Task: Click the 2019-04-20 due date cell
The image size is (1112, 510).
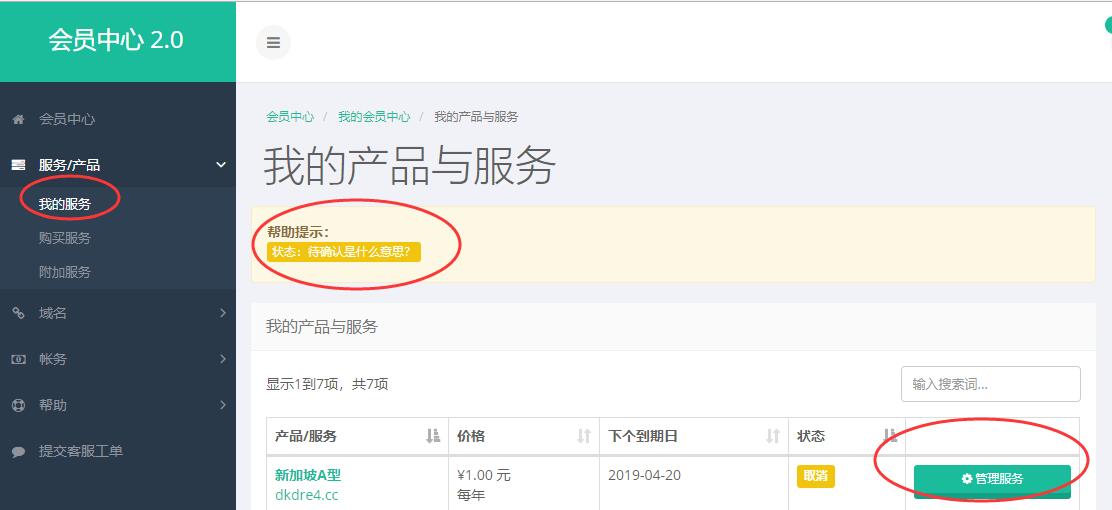Action: coord(645,475)
